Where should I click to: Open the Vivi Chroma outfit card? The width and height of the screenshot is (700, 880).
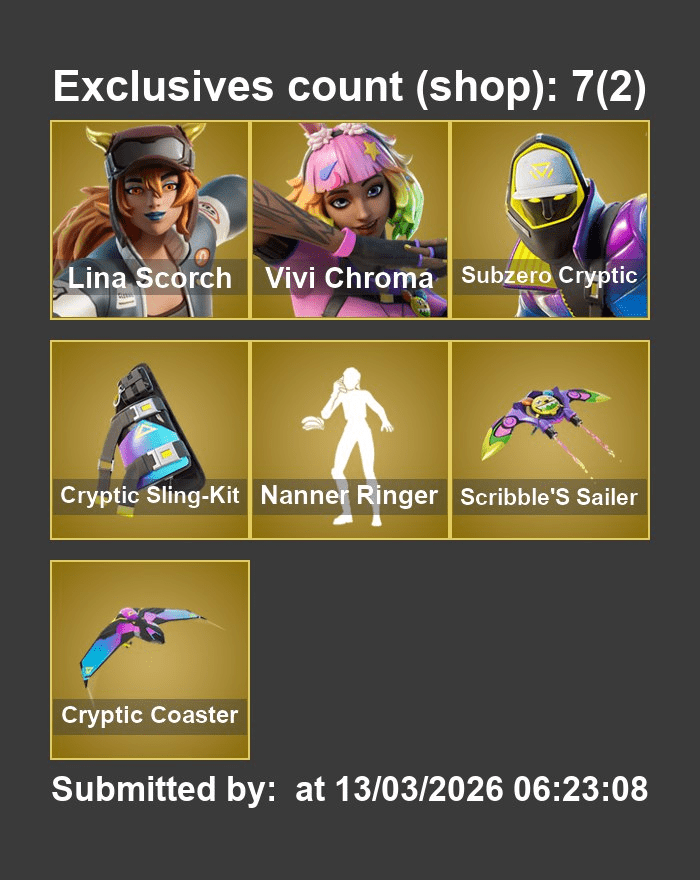(x=350, y=220)
